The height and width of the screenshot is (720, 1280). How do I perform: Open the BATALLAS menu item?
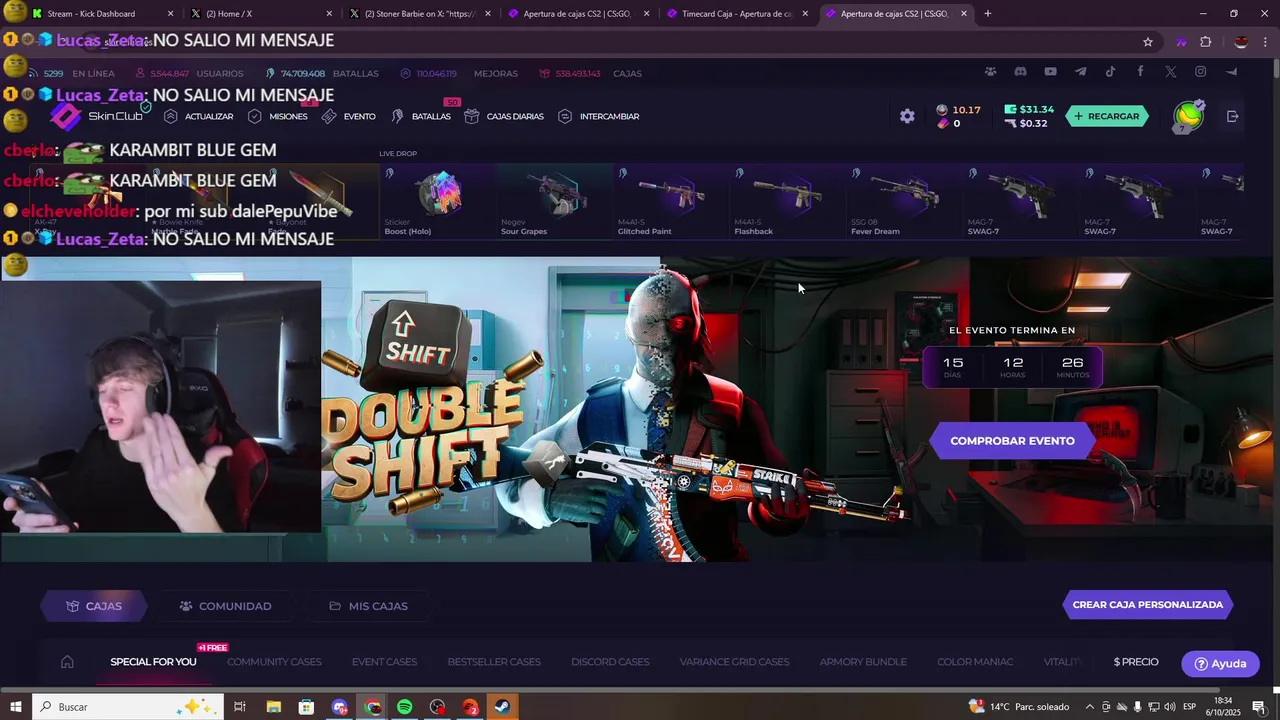[420, 116]
